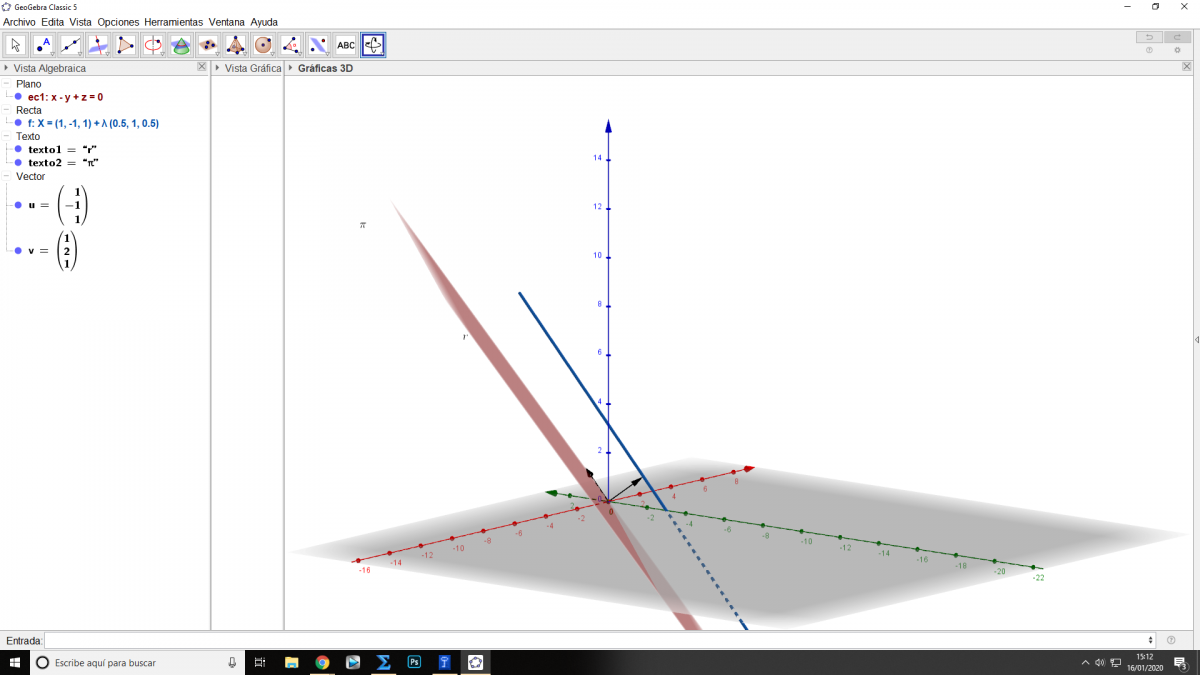1200x675 pixels.
Task: Choose the Line through two points tool
Action: click(x=71, y=45)
